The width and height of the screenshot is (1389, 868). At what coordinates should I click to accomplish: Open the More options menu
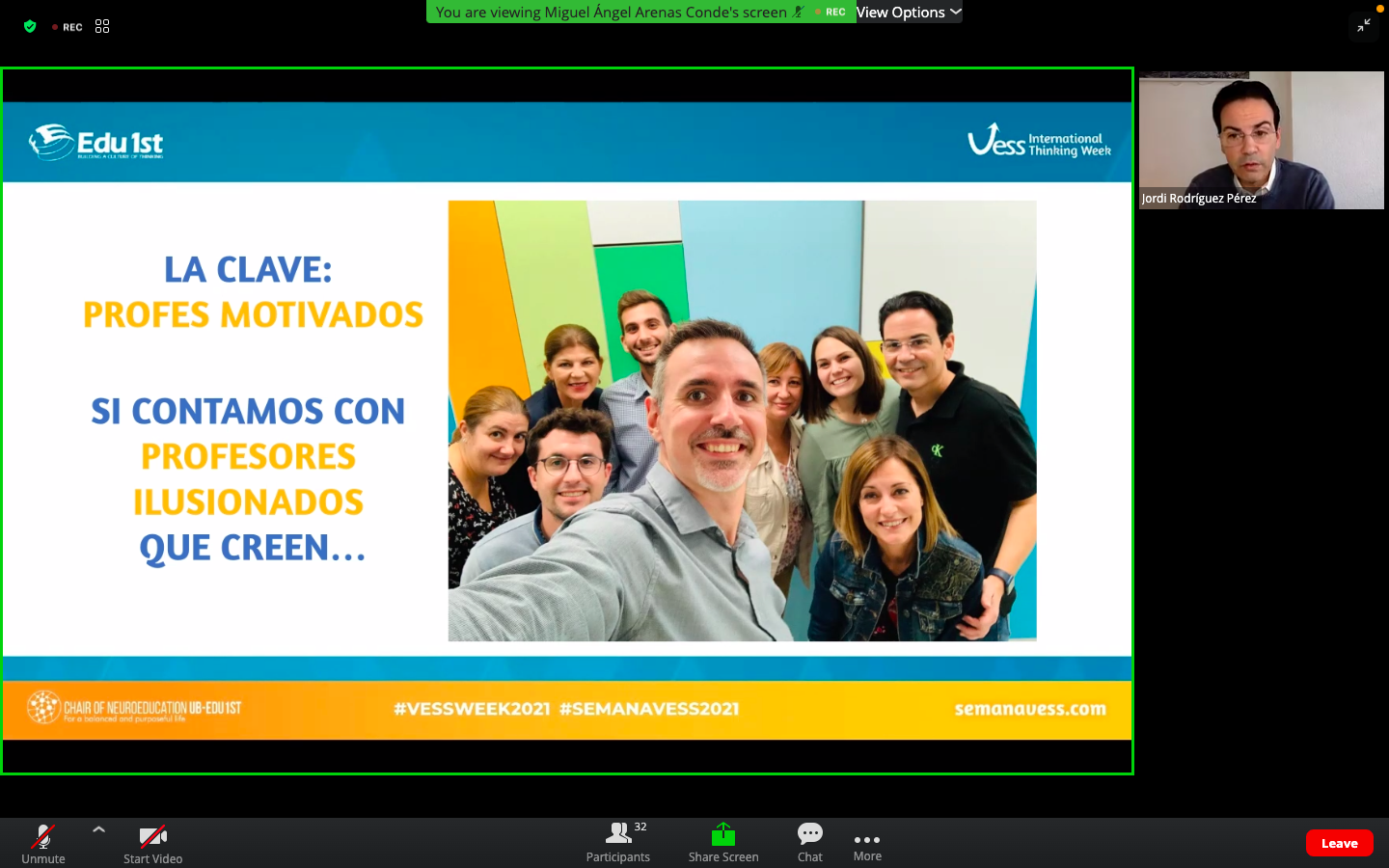[x=867, y=844]
